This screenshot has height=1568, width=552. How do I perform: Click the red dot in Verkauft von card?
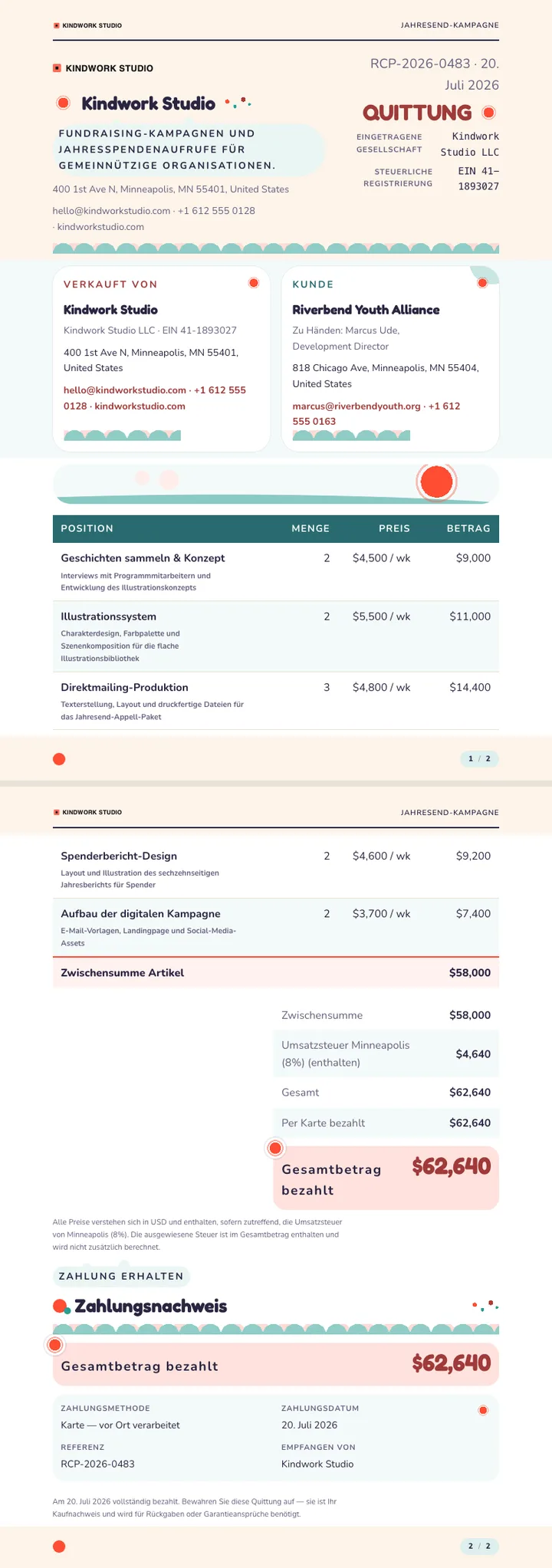(x=254, y=283)
